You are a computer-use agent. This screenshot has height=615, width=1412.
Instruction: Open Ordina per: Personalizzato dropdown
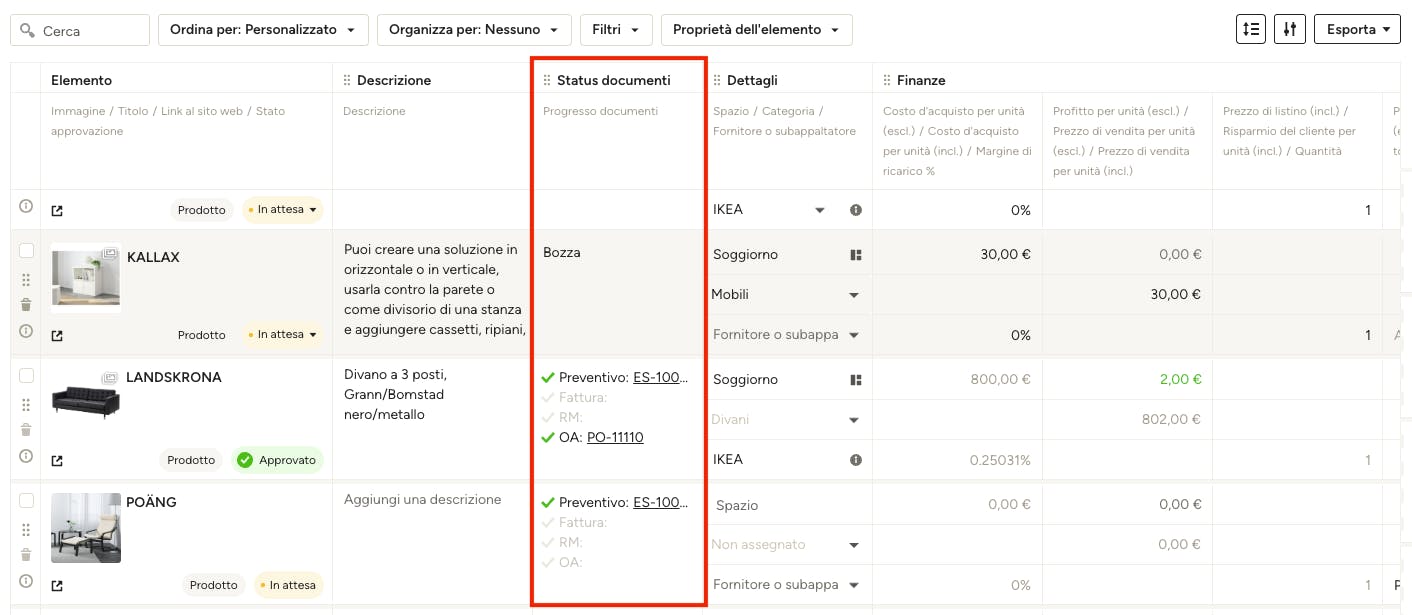tap(263, 30)
